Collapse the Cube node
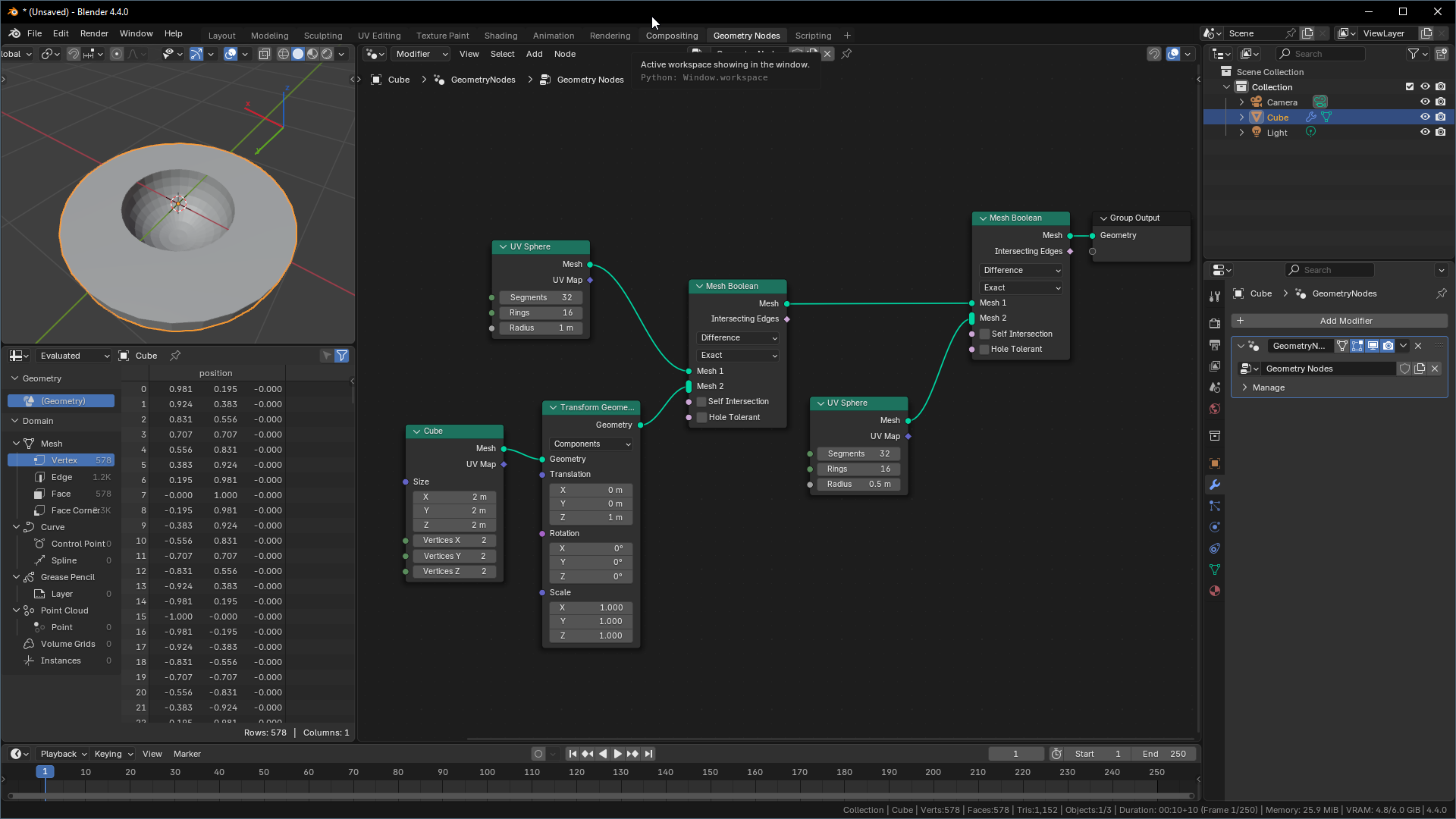 pyautogui.click(x=417, y=431)
